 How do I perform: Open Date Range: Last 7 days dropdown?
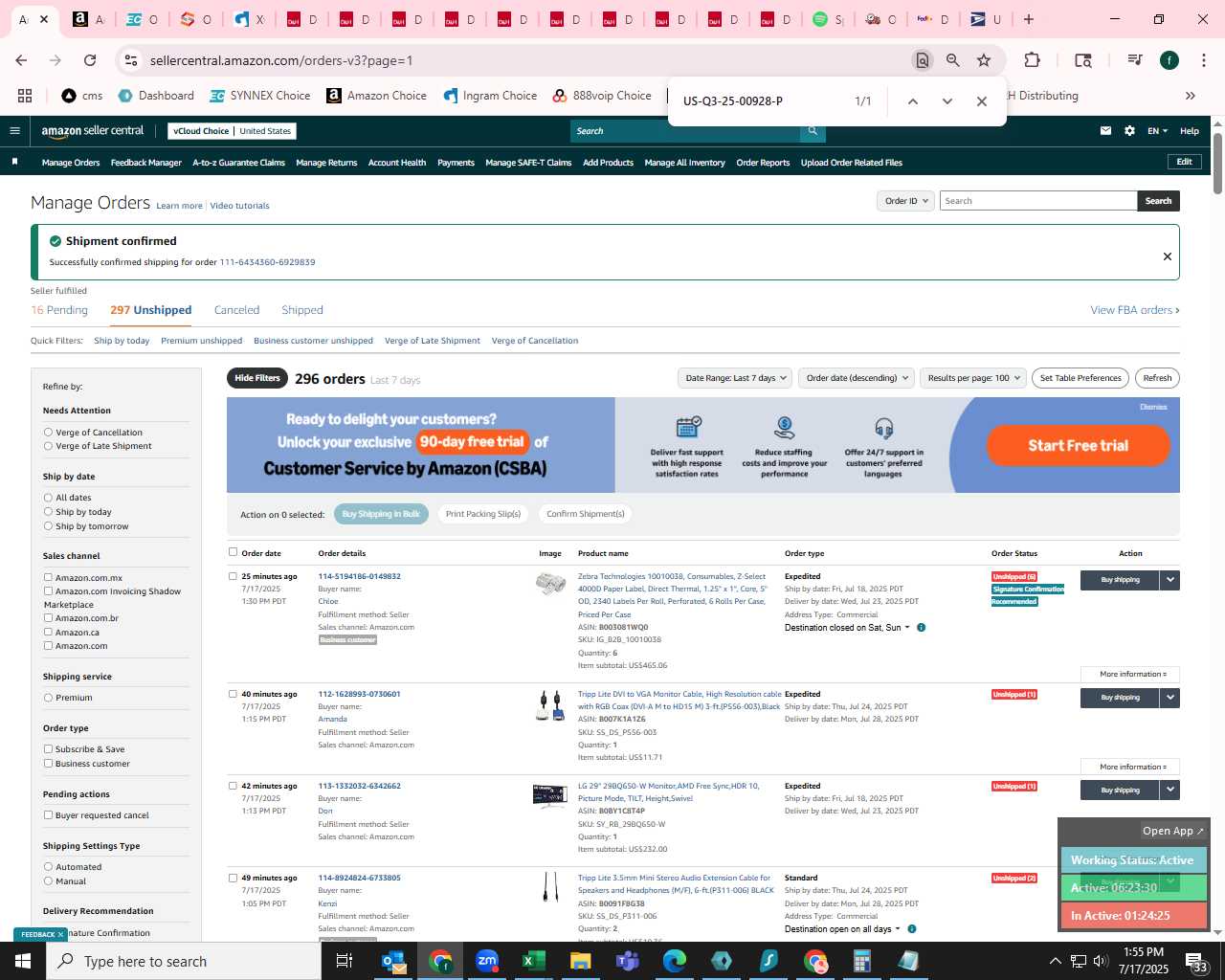735,378
